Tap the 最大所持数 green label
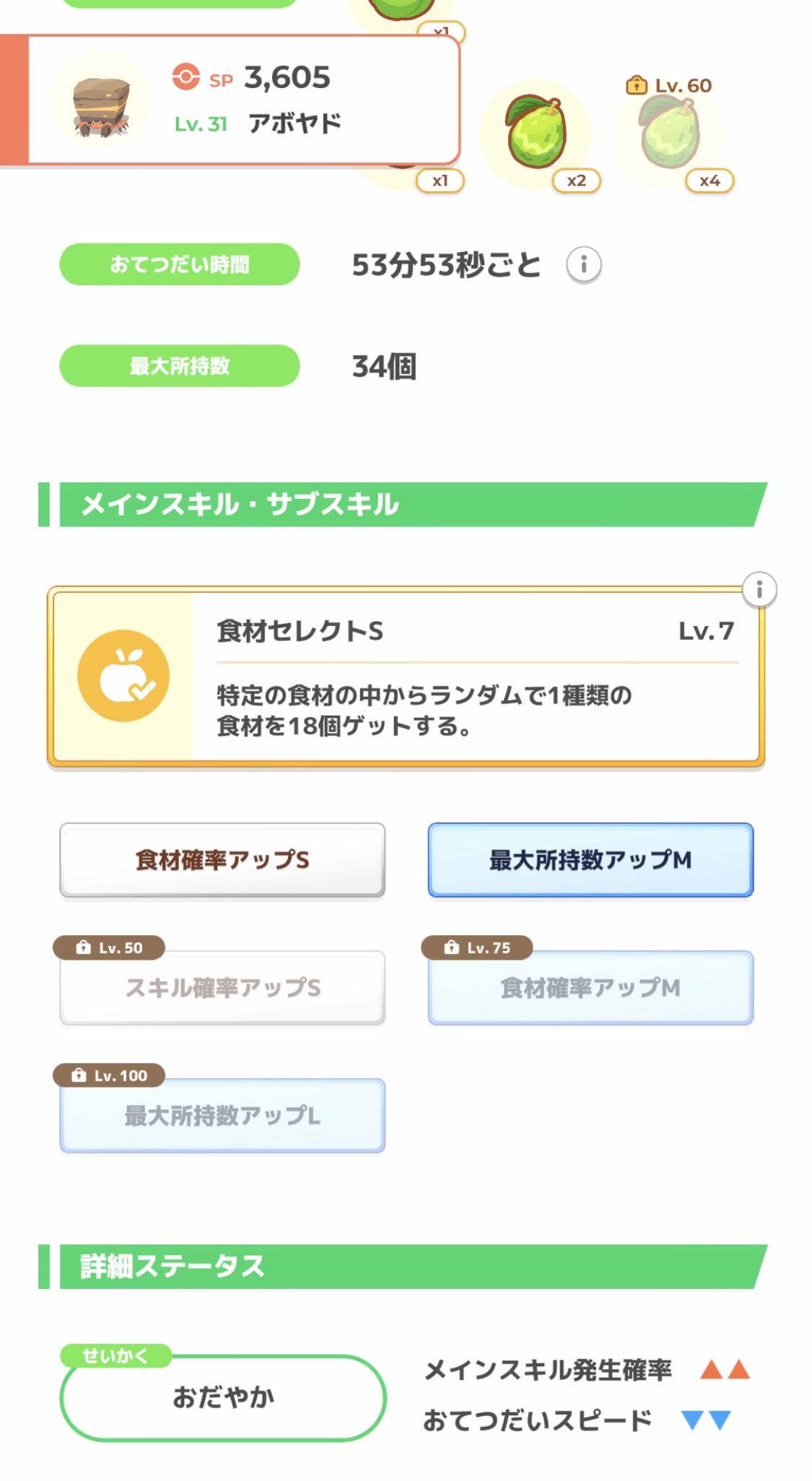This screenshot has height=1481, width=812. point(179,366)
